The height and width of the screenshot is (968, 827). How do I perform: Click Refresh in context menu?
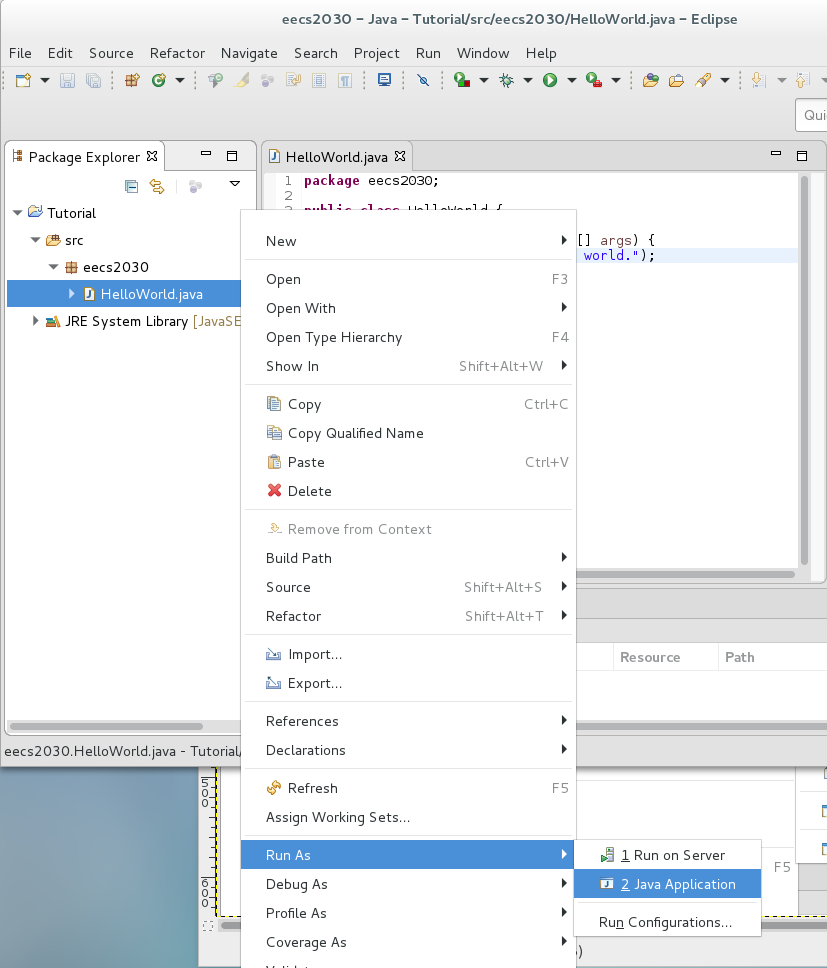(408, 788)
